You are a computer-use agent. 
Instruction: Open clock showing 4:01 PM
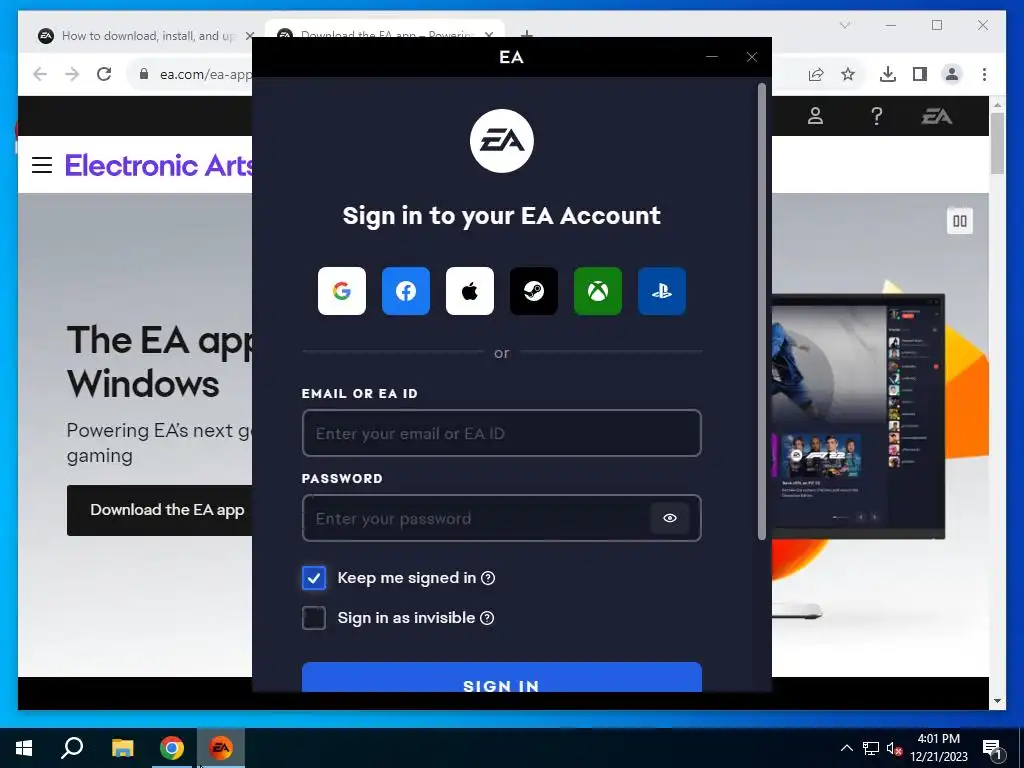938,739
